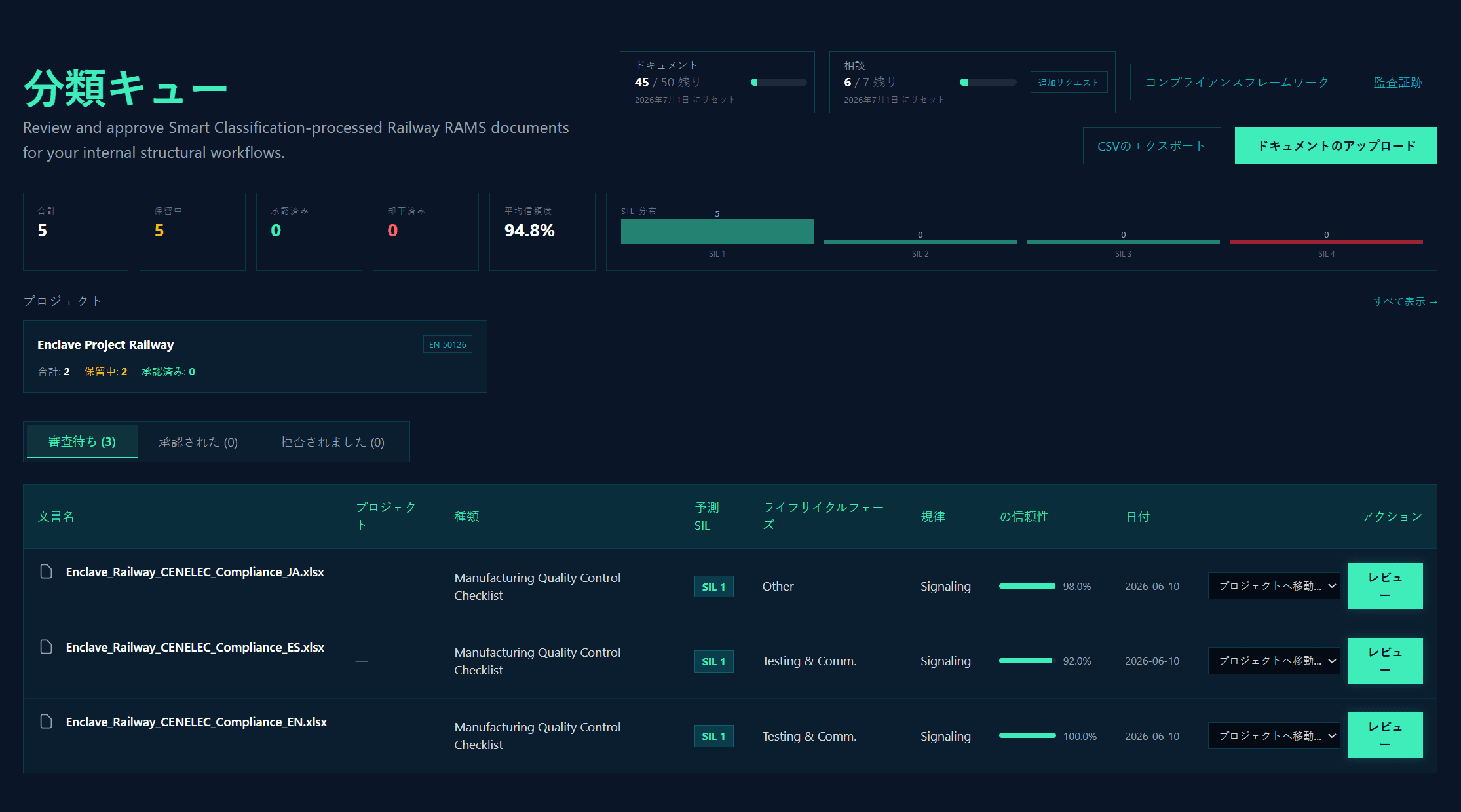Click Enclave_Railway_CENELEC_Compliance_JA.xlsx file name
Image resolution: width=1461 pixels, height=812 pixels.
click(195, 572)
